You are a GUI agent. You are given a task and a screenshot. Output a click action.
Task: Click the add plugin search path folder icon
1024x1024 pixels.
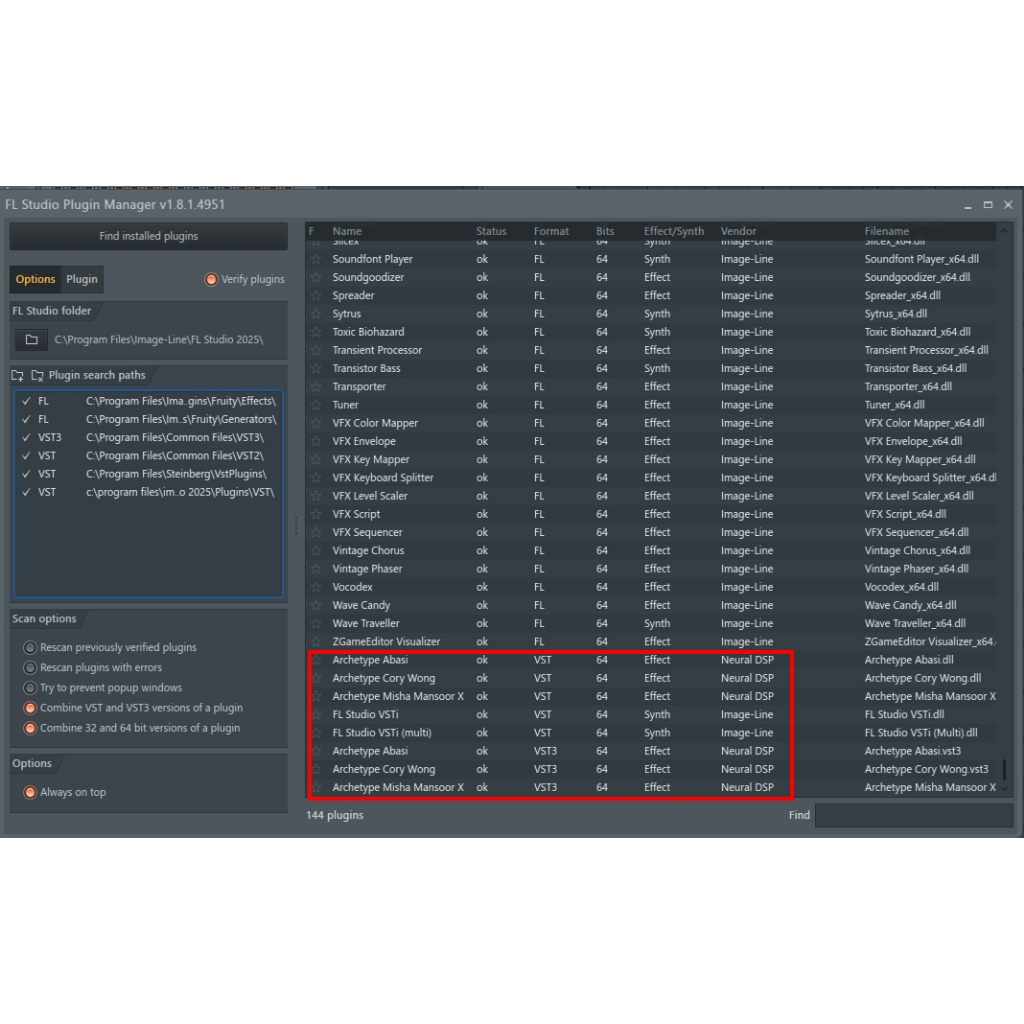point(18,376)
